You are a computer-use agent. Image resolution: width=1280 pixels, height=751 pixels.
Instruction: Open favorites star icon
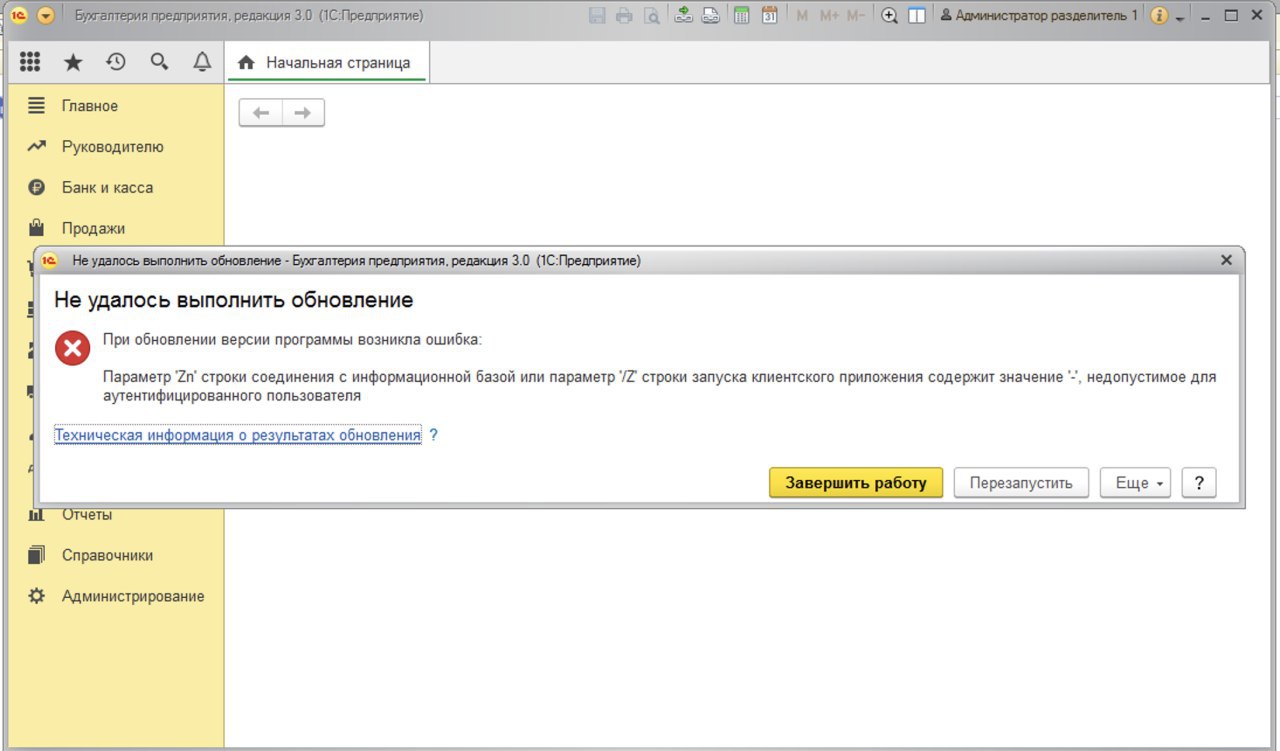73,62
